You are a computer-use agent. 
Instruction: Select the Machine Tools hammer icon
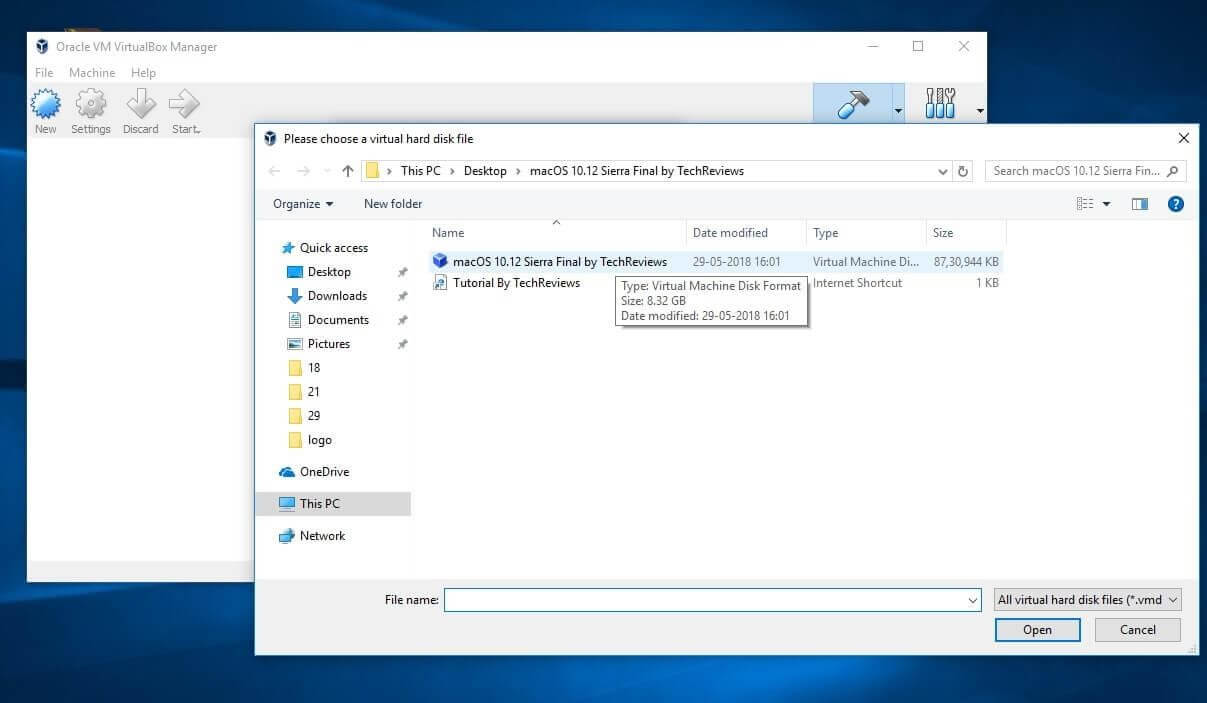point(852,104)
